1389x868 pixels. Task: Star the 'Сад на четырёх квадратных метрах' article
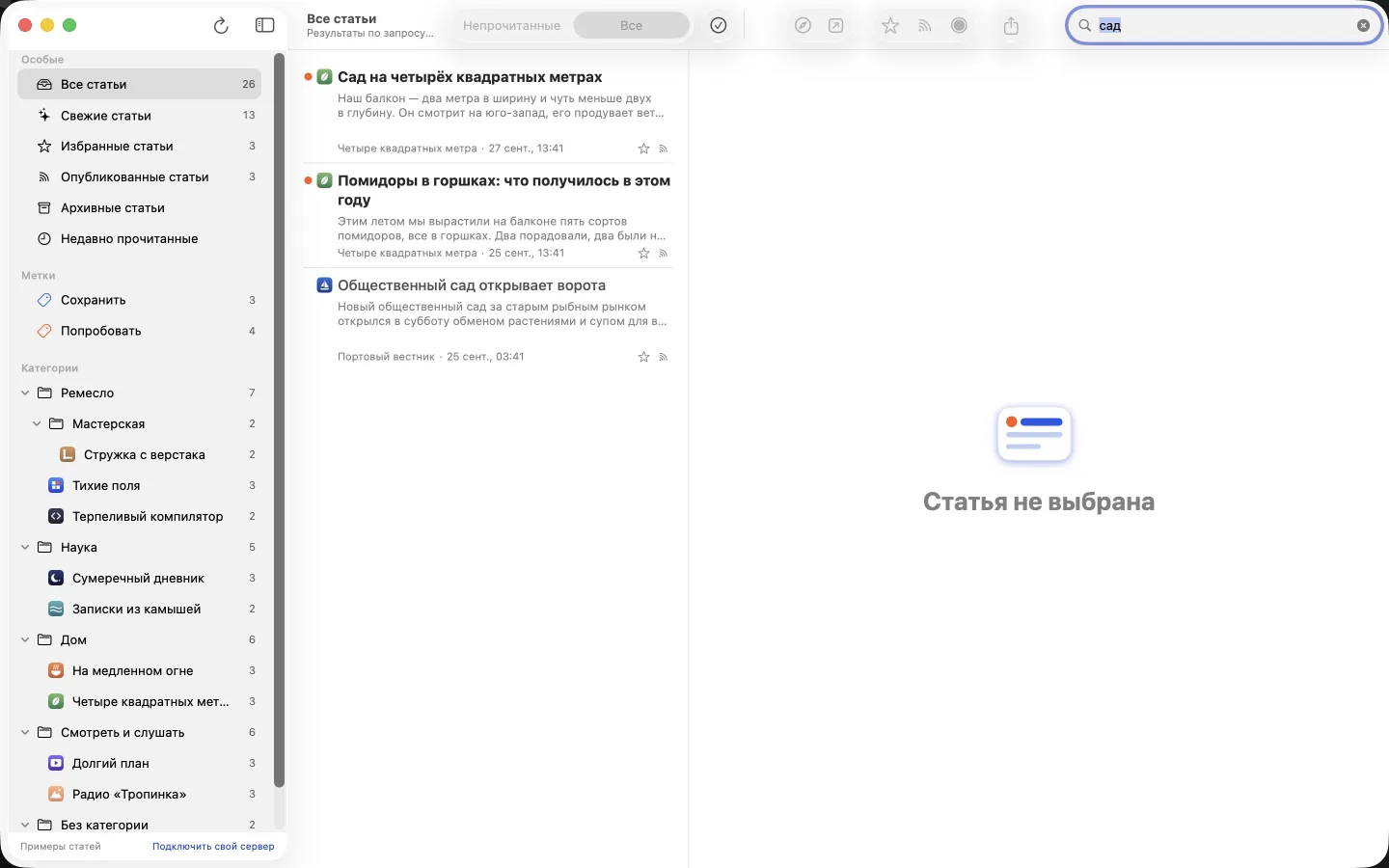click(643, 149)
